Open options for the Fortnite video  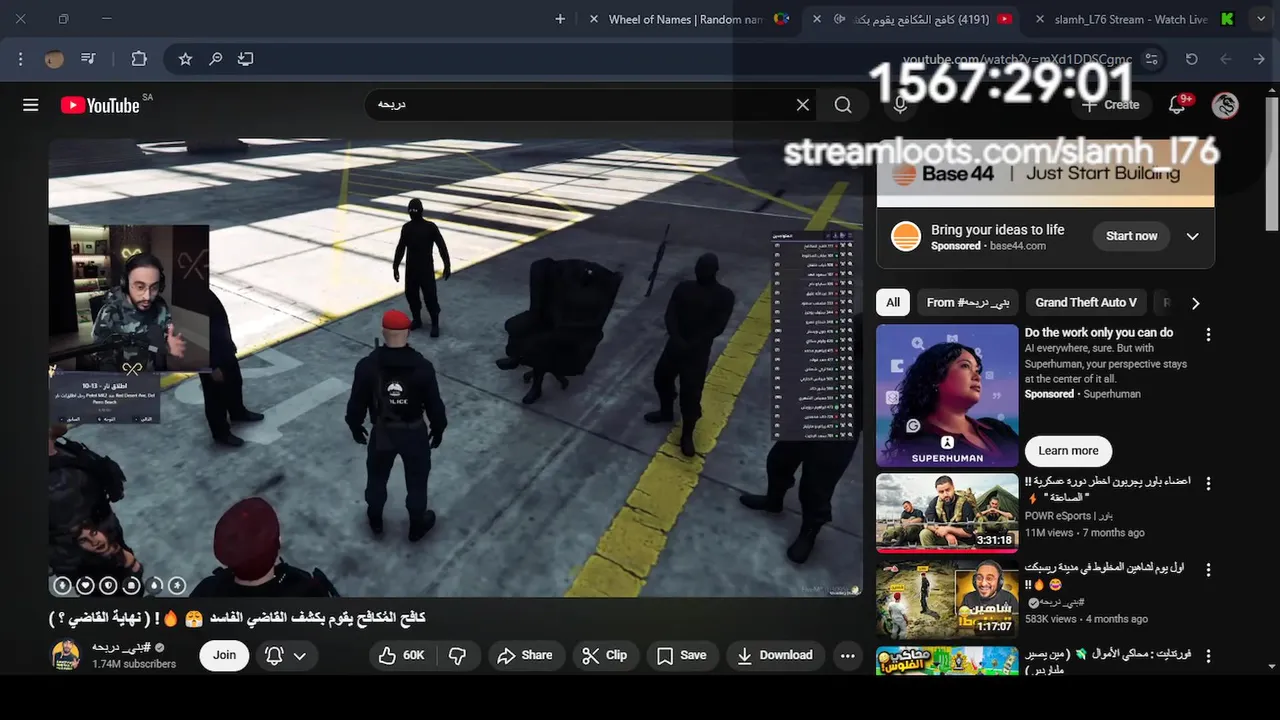pos(1208,656)
